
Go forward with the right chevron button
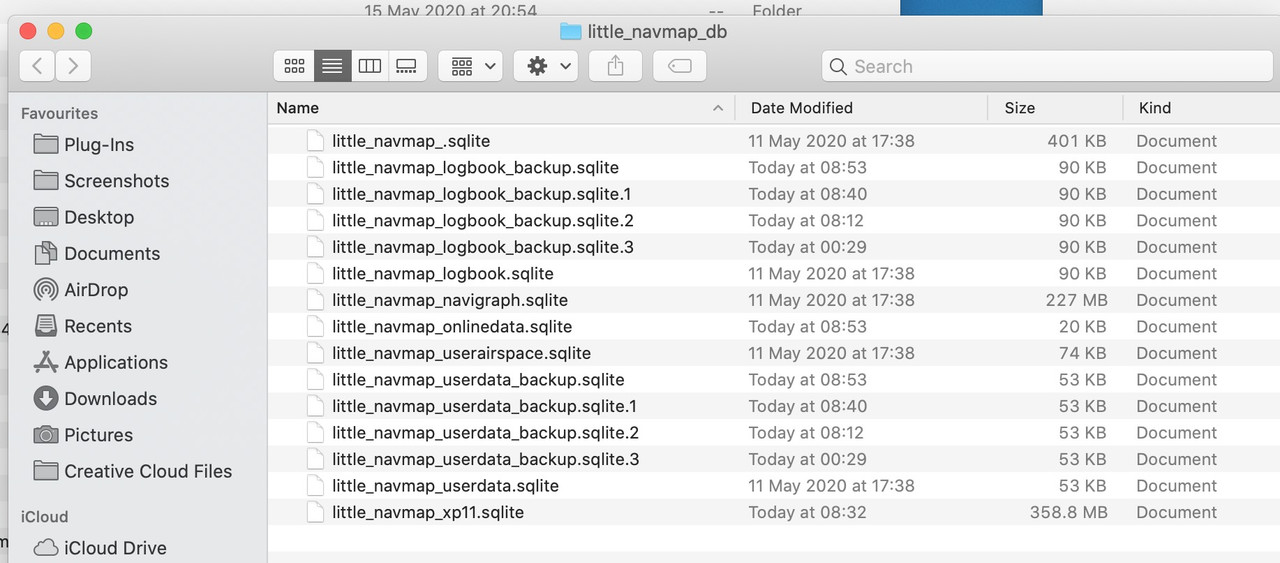[x=72, y=66]
